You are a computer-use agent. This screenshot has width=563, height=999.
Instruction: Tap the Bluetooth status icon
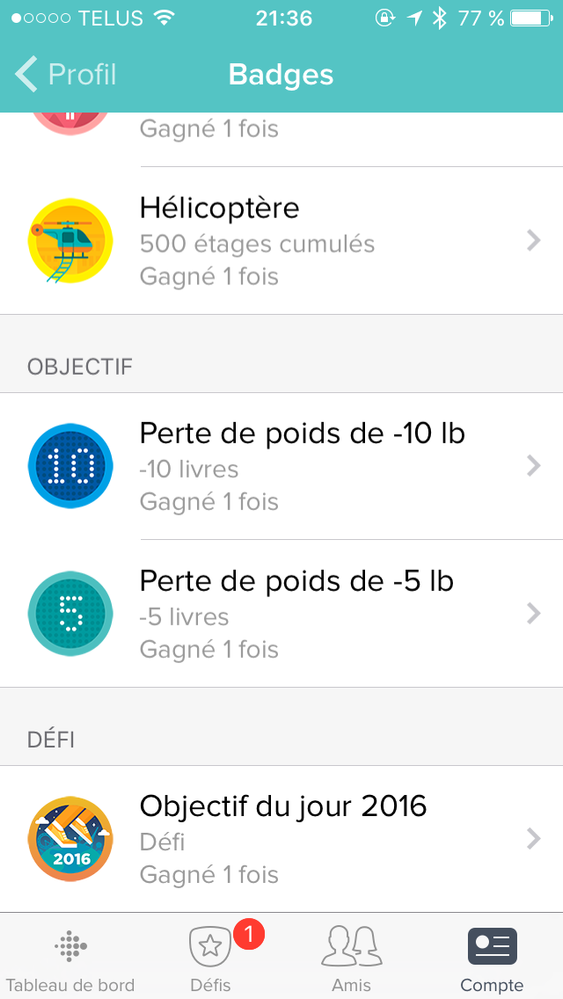pos(439,18)
